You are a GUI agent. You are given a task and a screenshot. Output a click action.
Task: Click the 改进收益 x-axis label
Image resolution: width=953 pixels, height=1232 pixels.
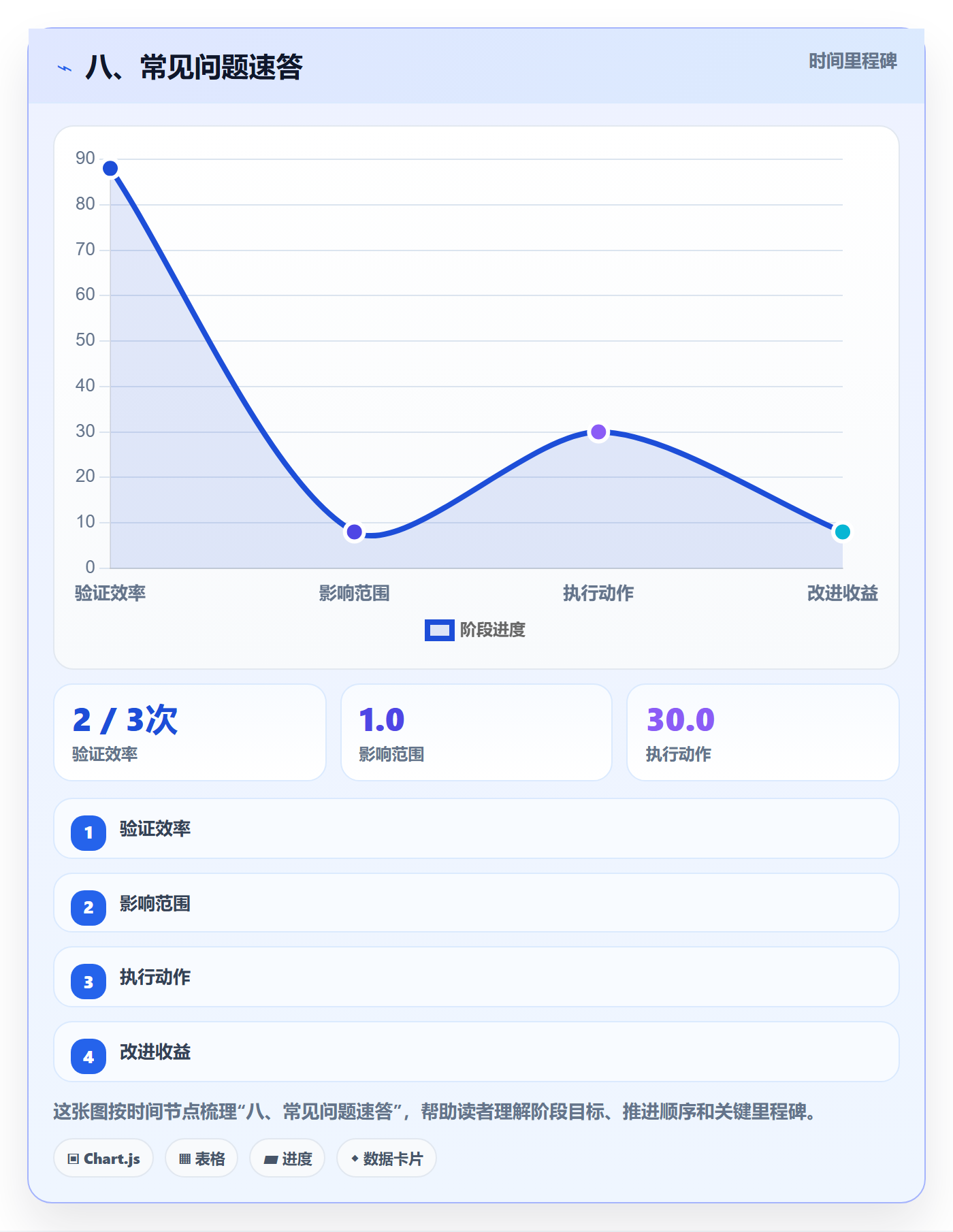tap(842, 593)
